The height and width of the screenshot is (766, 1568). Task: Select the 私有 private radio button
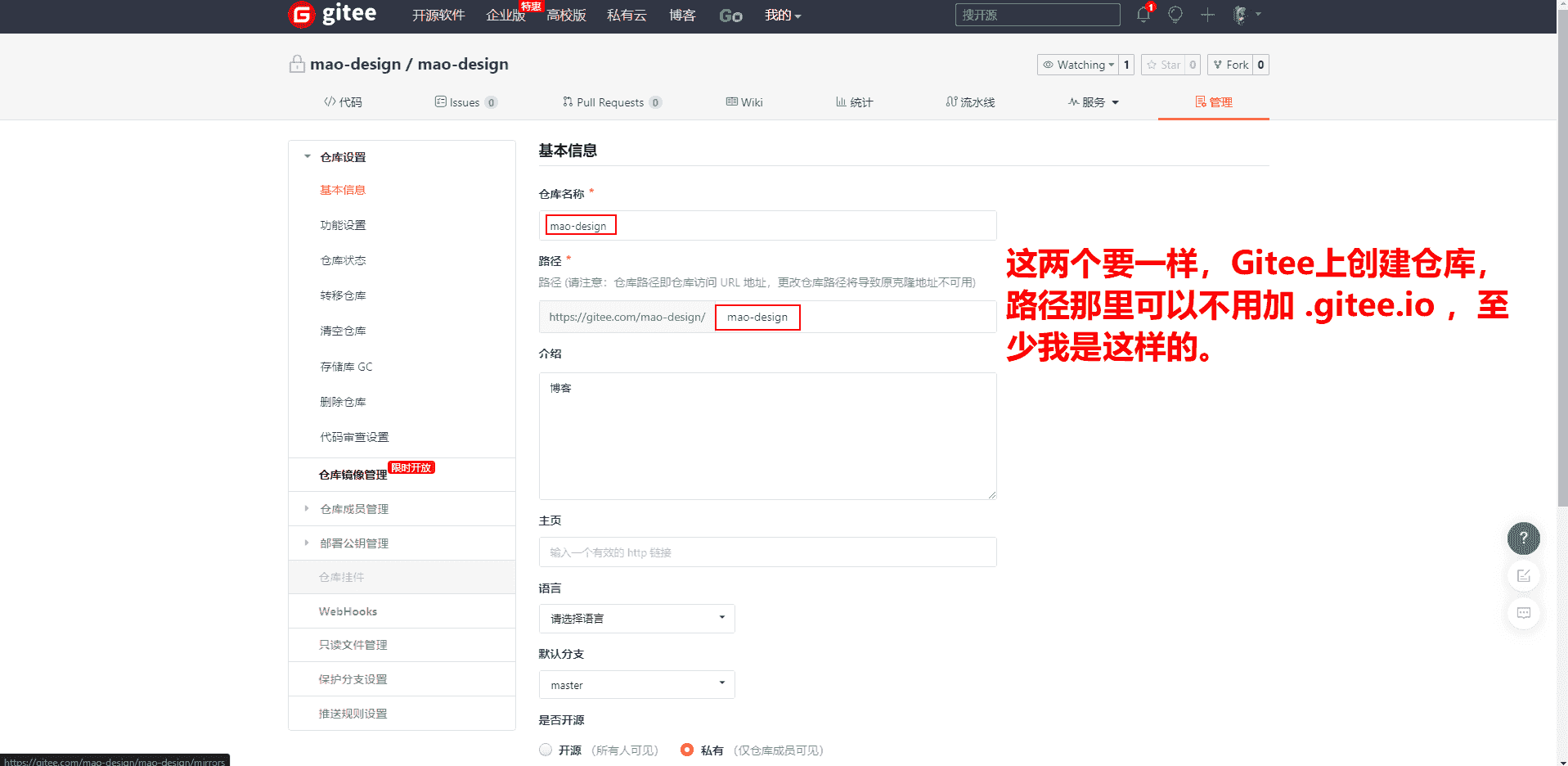pyautogui.click(x=687, y=750)
